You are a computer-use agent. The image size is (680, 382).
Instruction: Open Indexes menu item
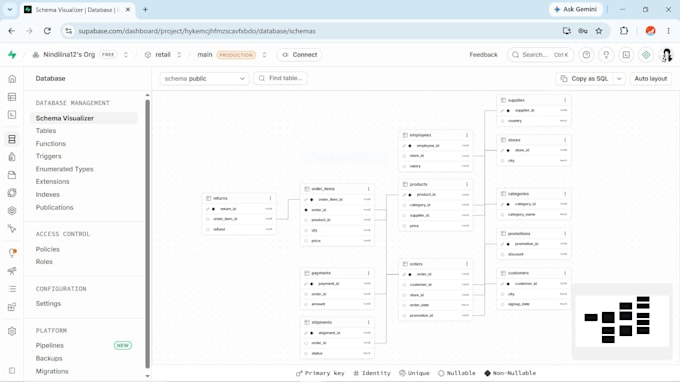(x=48, y=195)
